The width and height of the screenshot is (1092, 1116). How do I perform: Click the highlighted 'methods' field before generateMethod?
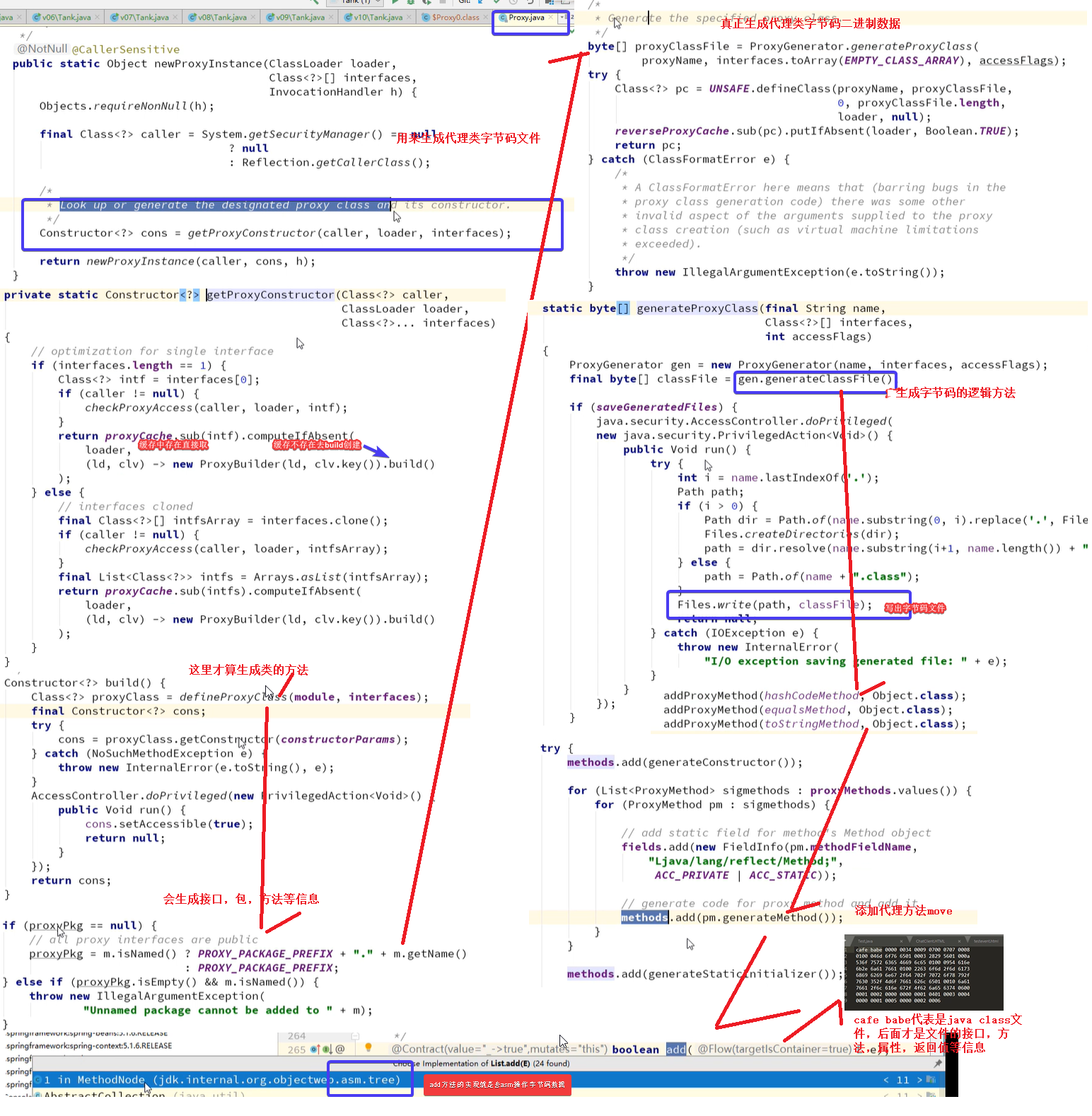(644, 917)
